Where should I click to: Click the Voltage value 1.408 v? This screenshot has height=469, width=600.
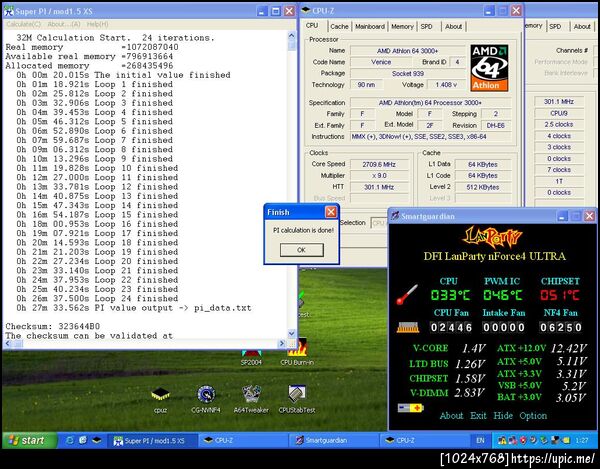pyautogui.click(x=446, y=85)
